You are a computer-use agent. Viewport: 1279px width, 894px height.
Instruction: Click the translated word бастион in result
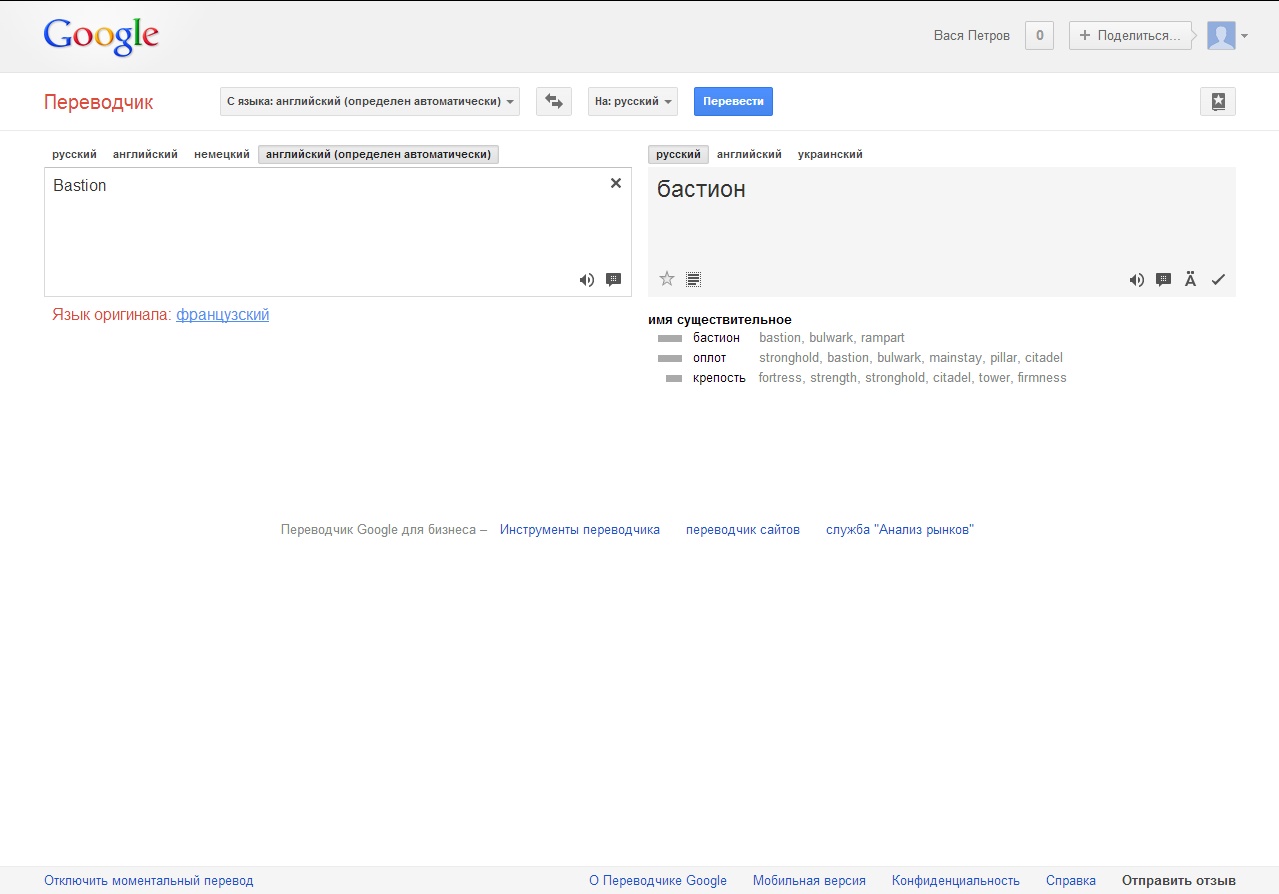tap(701, 188)
